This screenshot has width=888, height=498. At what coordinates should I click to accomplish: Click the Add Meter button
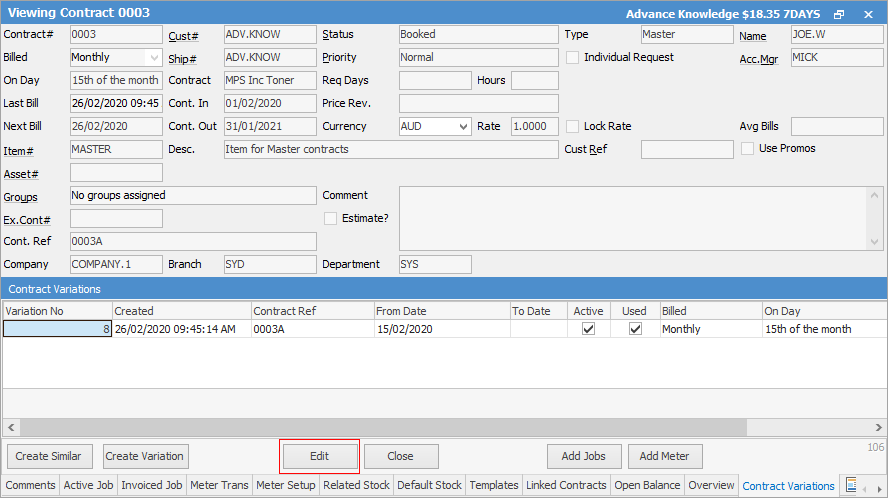click(x=664, y=456)
